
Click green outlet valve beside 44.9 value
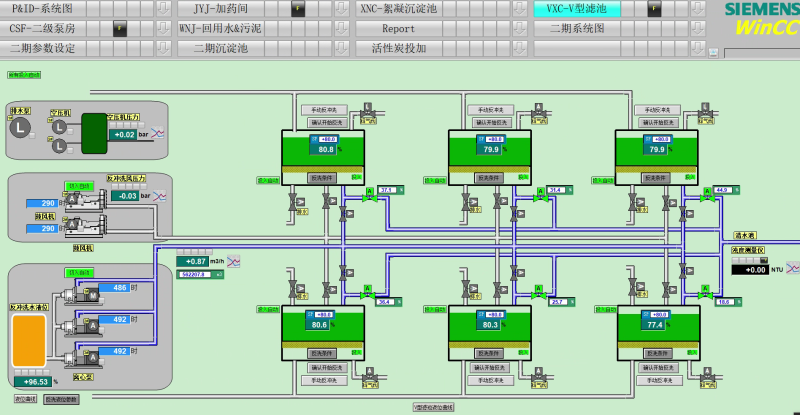707,196
